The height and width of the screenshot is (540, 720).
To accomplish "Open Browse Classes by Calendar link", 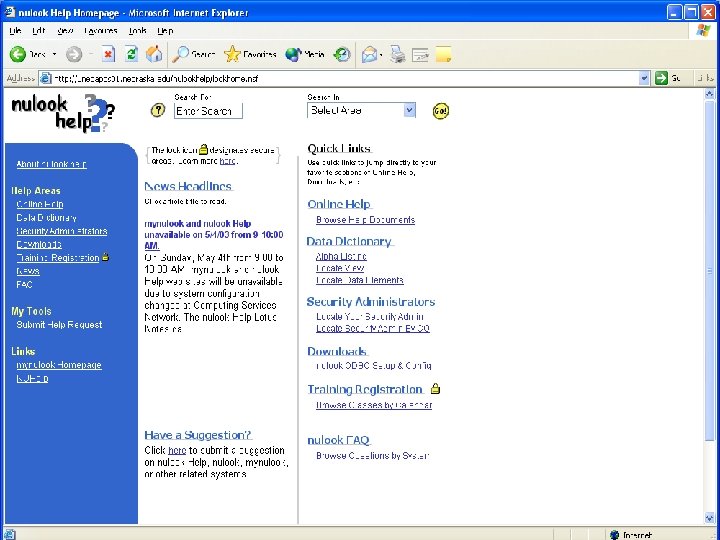I will click(x=374, y=405).
